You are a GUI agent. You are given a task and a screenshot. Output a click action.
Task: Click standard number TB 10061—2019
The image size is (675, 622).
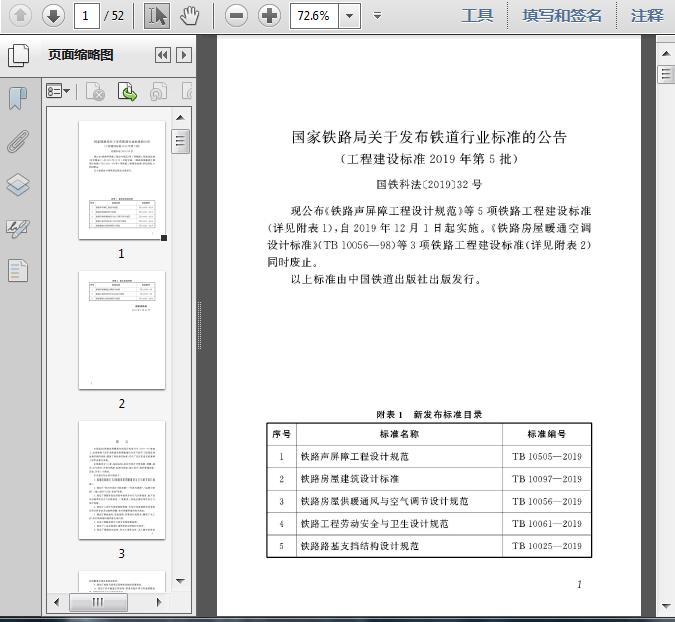tap(547, 523)
